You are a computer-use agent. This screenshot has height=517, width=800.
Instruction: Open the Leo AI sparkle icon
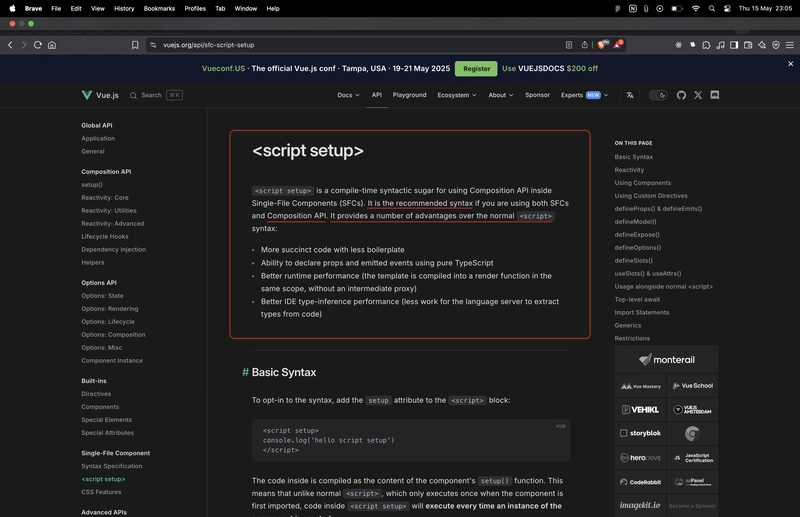762,45
